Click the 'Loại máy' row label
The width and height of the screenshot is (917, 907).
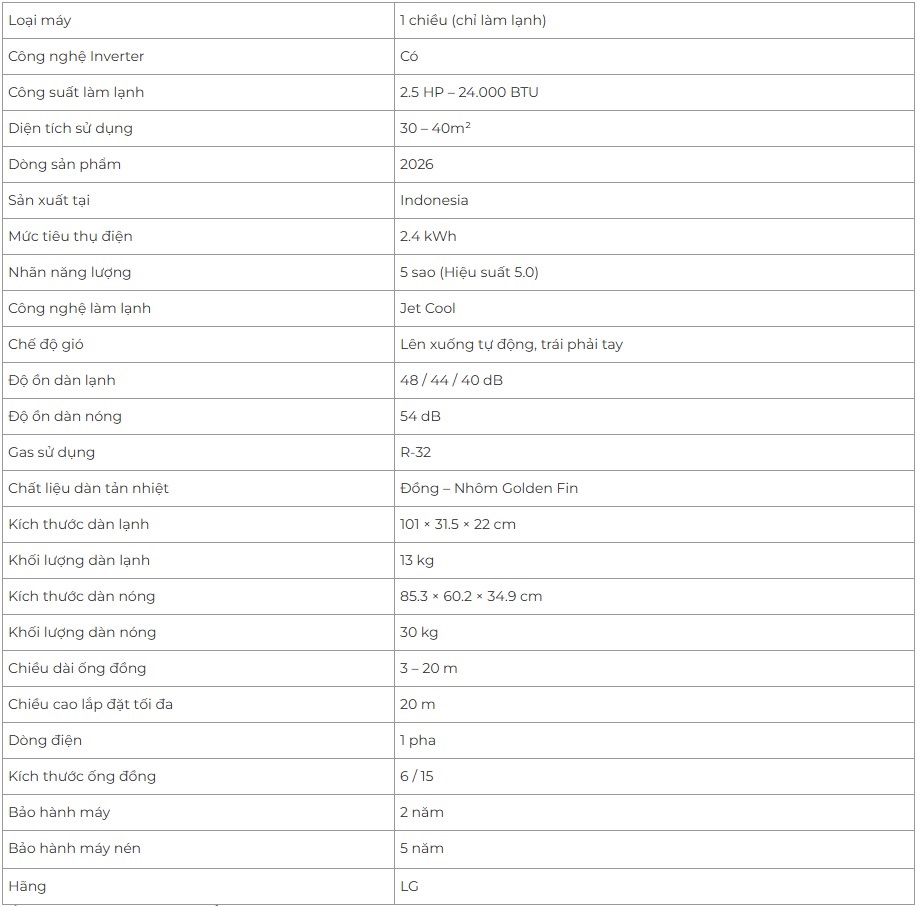click(x=40, y=20)
